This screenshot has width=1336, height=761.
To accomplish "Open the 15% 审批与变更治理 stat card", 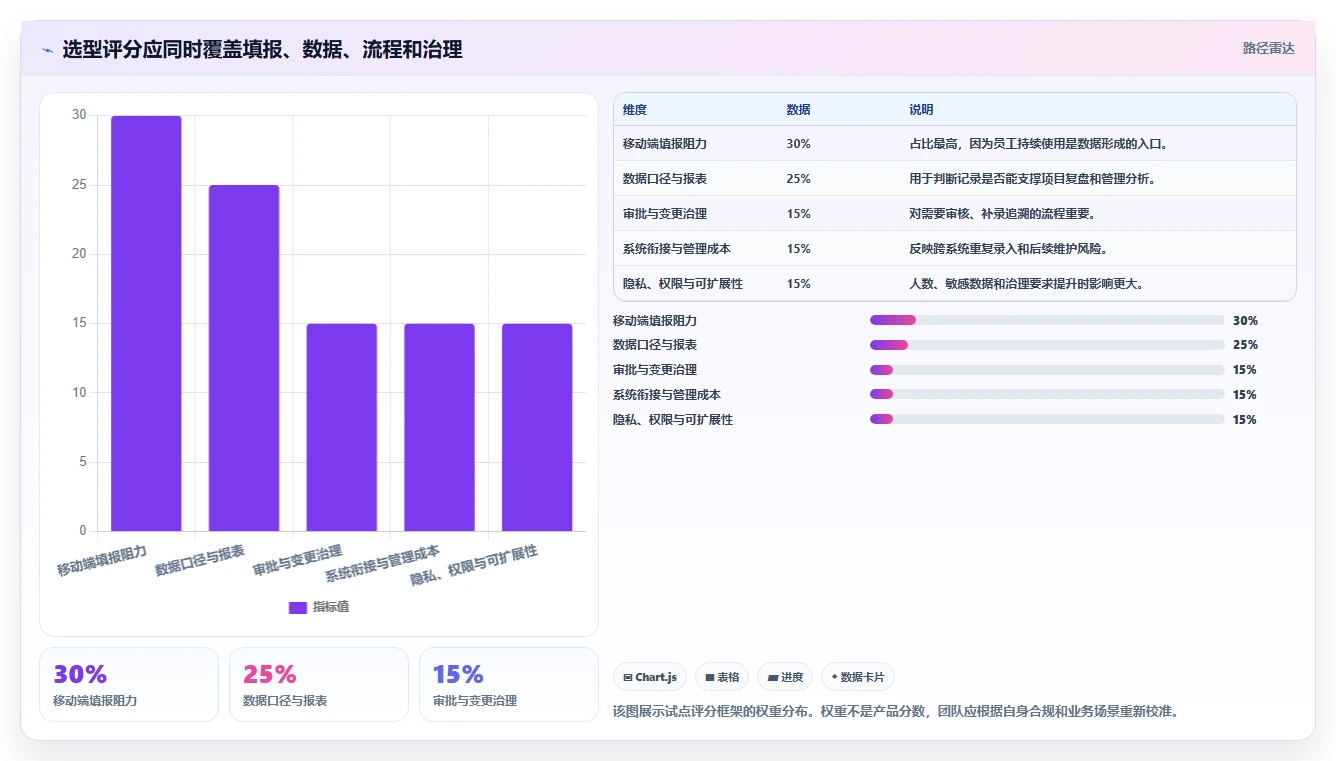I will (x=509, y=684).
